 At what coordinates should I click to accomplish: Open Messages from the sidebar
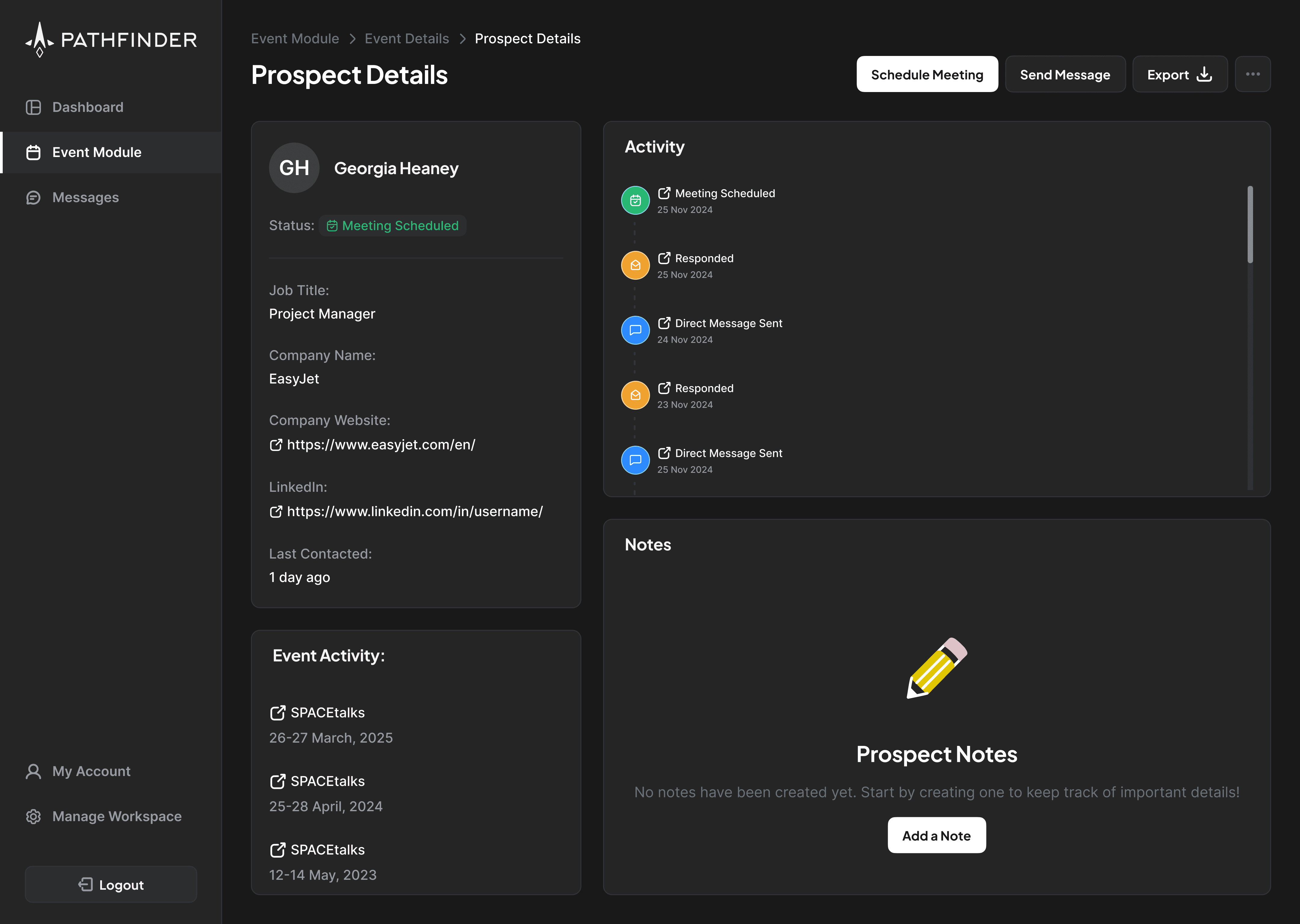[x=85, y=197]
